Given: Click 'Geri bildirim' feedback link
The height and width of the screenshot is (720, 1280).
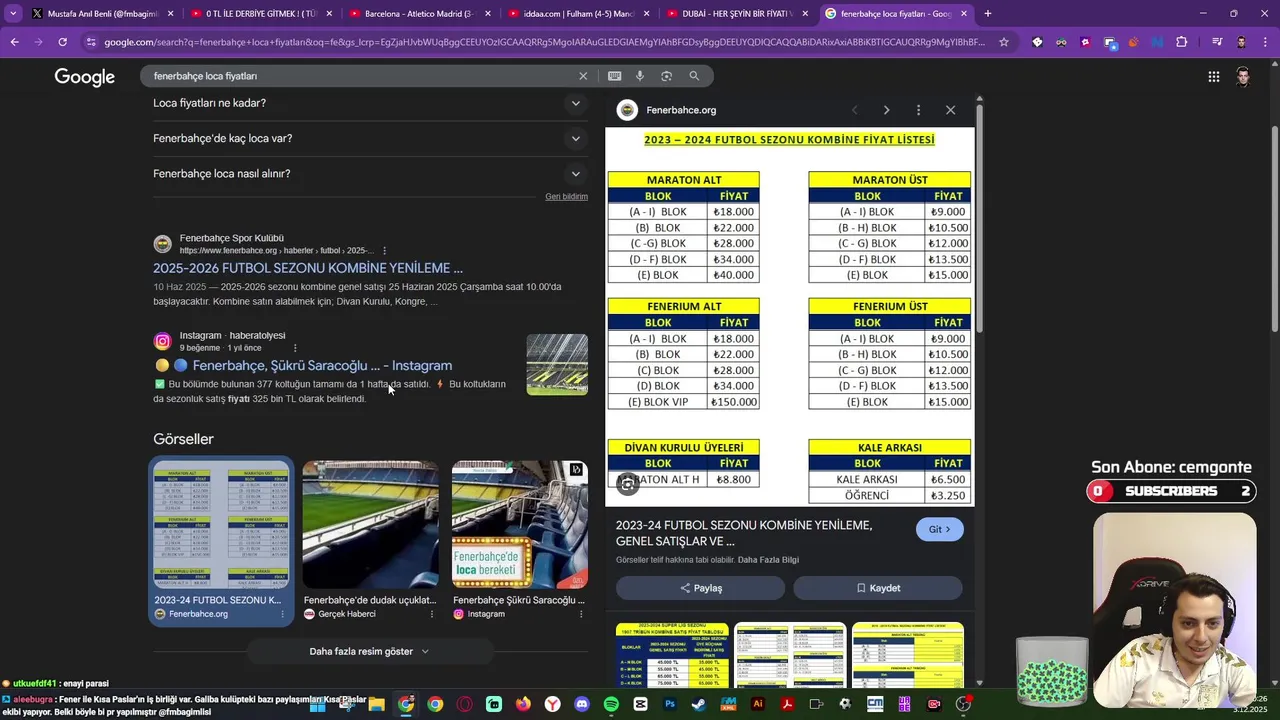Looking at the screenshot, I should (x=566, y=197).
